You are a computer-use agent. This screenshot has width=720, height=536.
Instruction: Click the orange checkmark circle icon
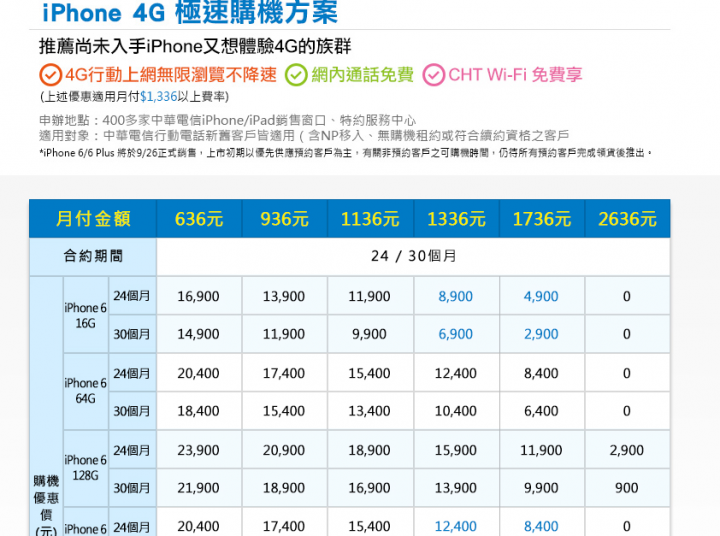pos(51,75)
